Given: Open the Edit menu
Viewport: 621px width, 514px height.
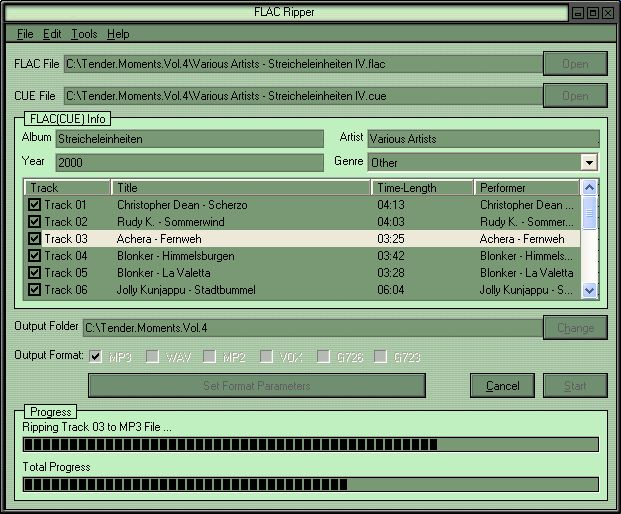Looking at the screenshot, I should coord(52,34).
